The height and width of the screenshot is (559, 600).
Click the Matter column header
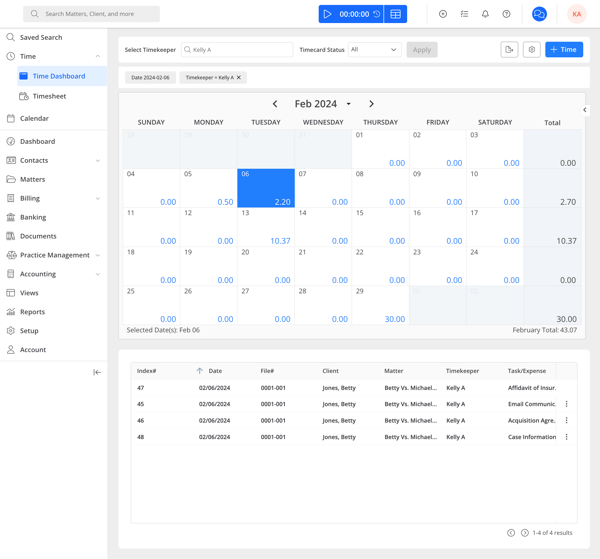[x=393, y=371]
